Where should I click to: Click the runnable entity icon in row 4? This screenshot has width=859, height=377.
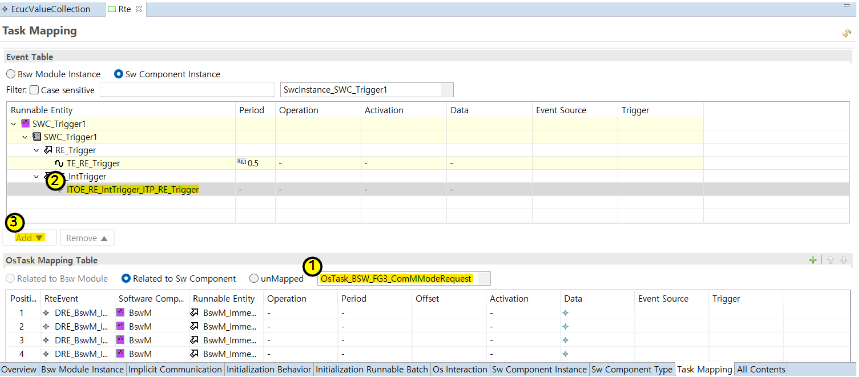195,354
